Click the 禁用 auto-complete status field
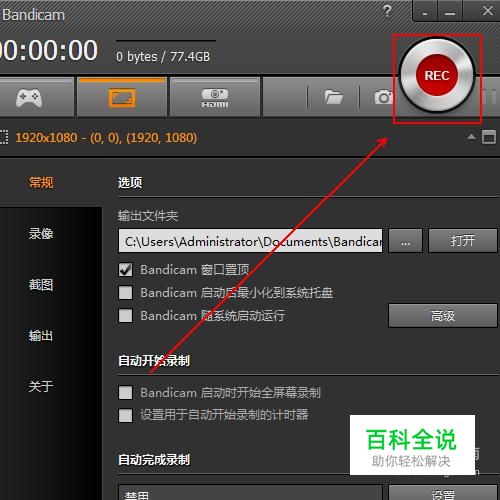The image size is (500, 500). pyautogui.click(x=250, y=493)
